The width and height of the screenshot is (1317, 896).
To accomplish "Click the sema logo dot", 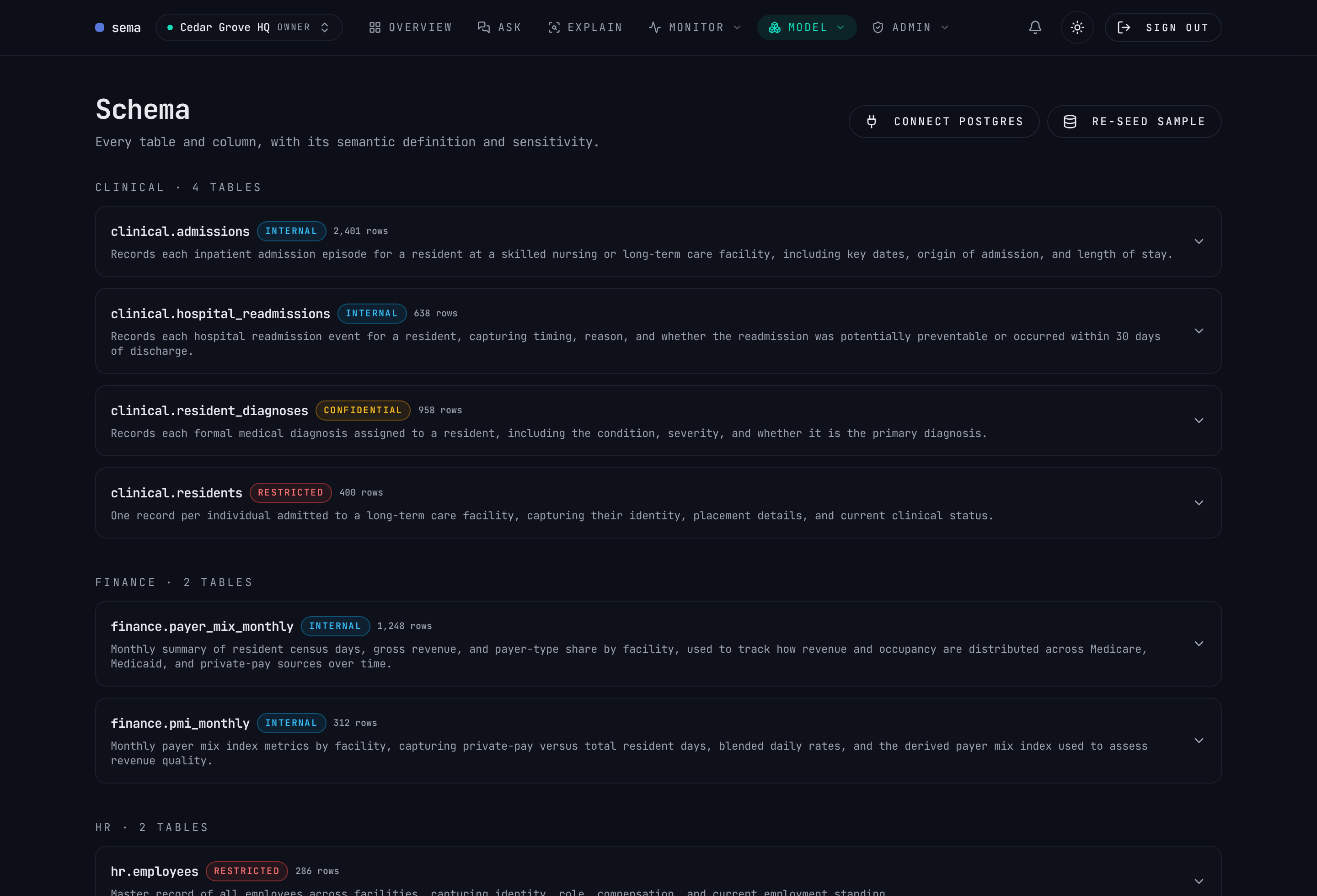I will coord(100,27).
